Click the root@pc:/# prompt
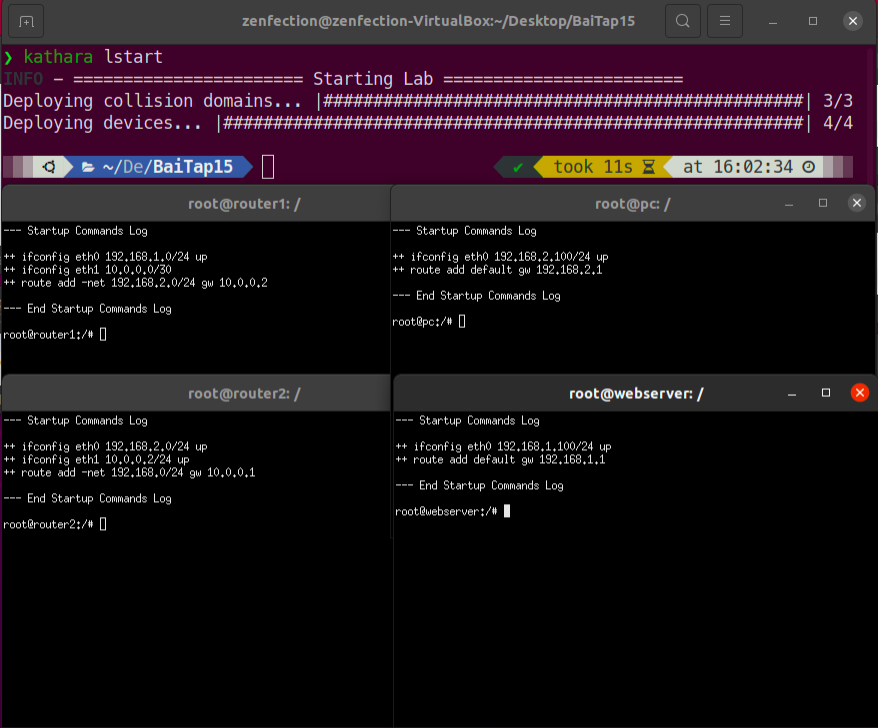The height and width of the screenshot is (728, 878). 422,322
